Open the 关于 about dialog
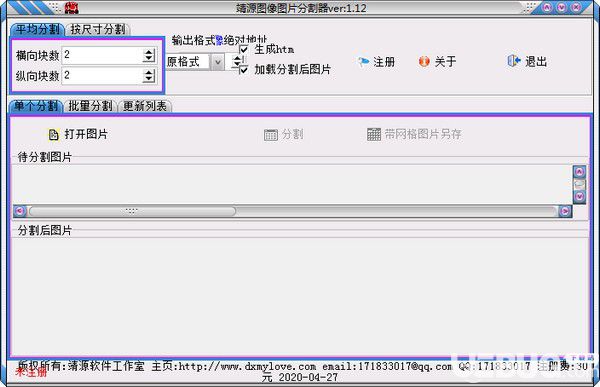Viewport: 600px width, 387px height. (x=437, y=62)
